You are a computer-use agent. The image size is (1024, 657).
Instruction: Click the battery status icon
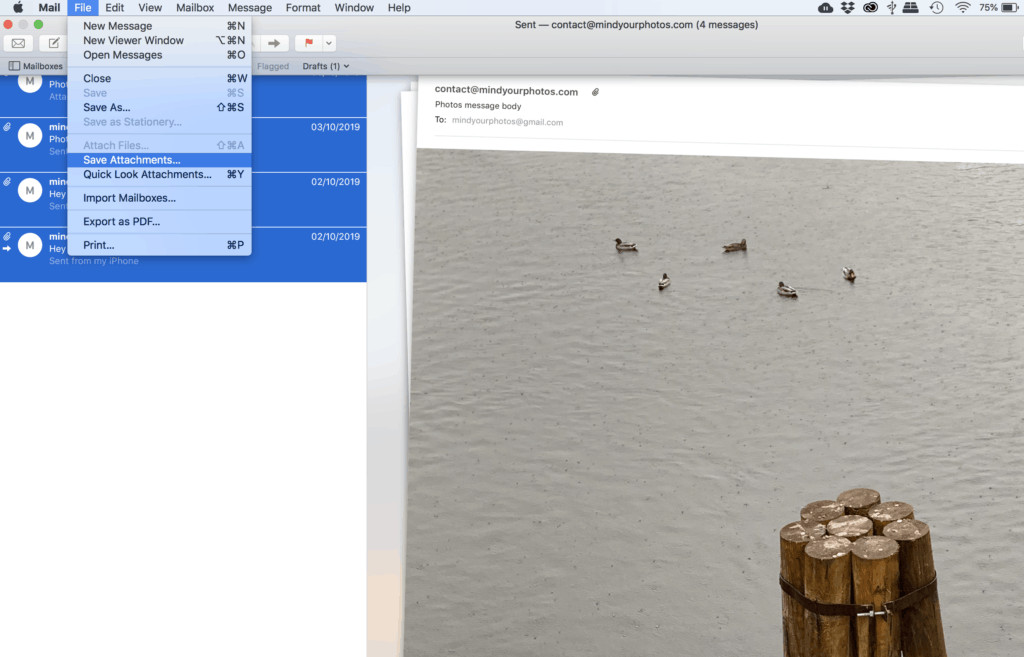(x=1010, y=8)
